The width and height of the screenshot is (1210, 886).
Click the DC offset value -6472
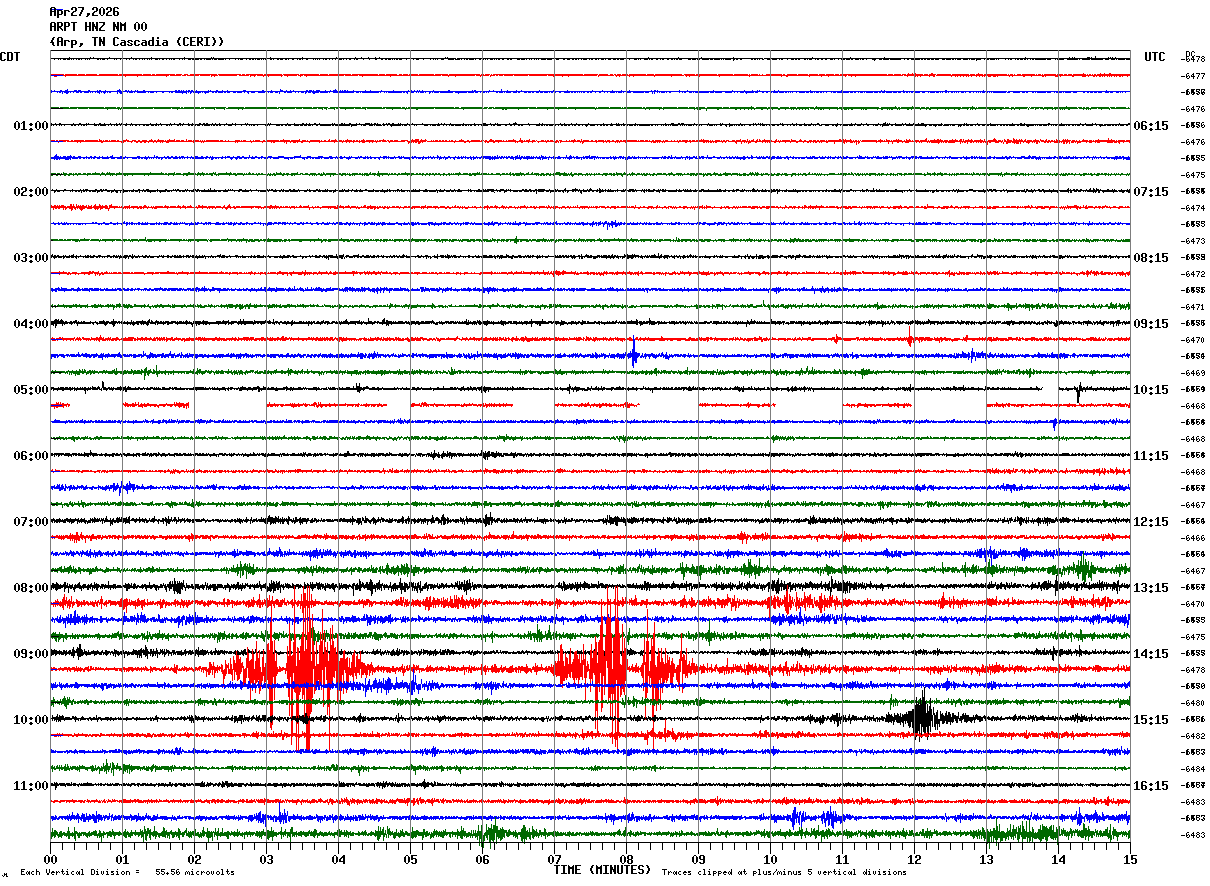pos(1194,274)
